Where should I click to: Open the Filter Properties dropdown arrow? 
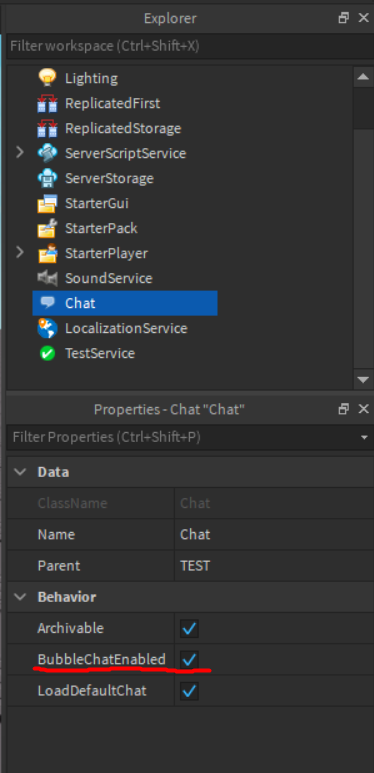tap(364, 437)
